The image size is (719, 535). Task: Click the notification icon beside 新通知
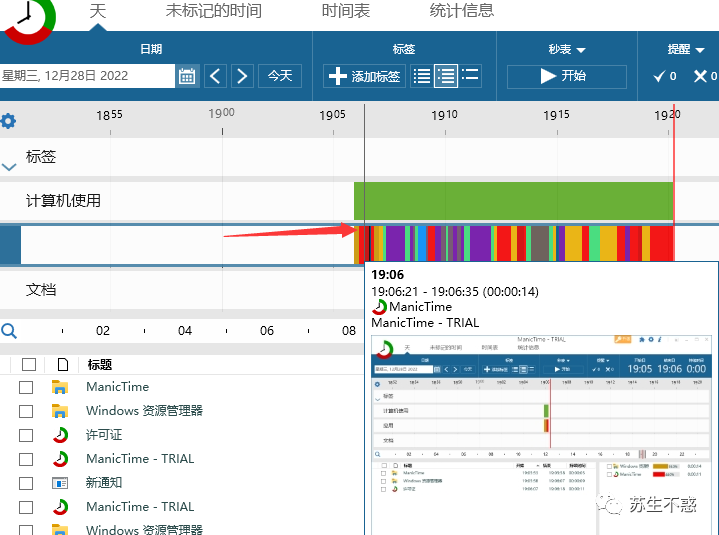pos(60,483)
